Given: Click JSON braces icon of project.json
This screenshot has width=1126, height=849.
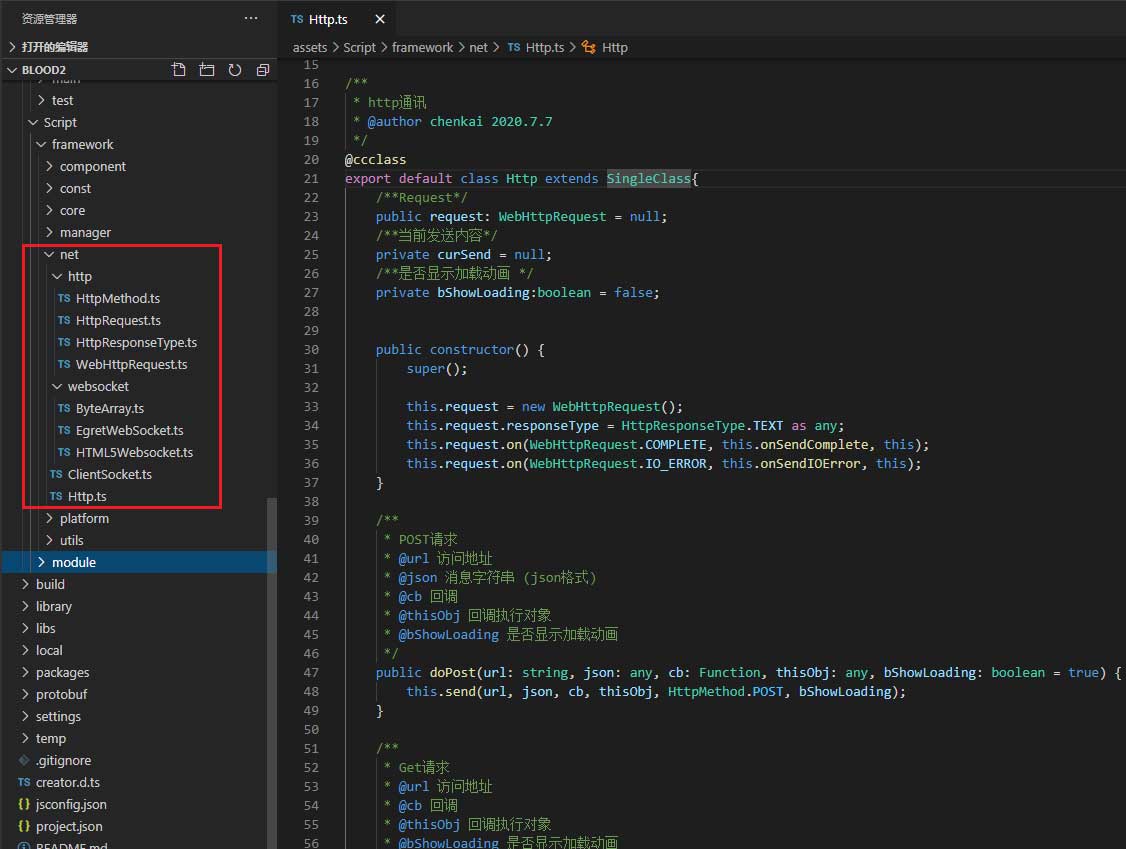Looking at the screenshot, I should point(24,826).
